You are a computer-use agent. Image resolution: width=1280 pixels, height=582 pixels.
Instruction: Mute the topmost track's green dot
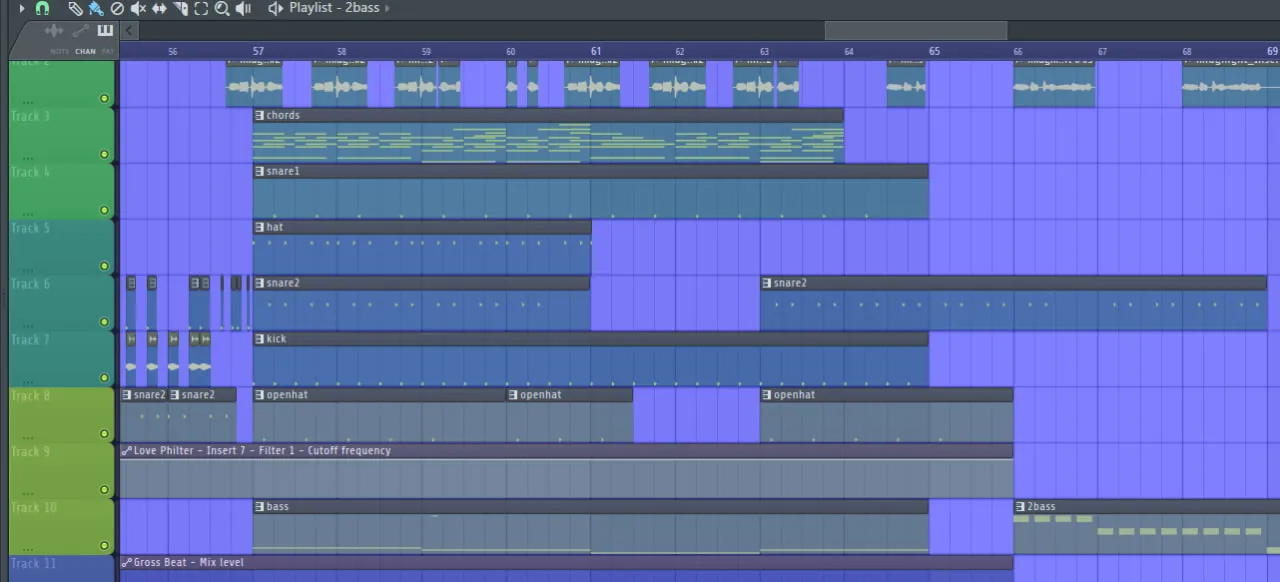[104, 98]
